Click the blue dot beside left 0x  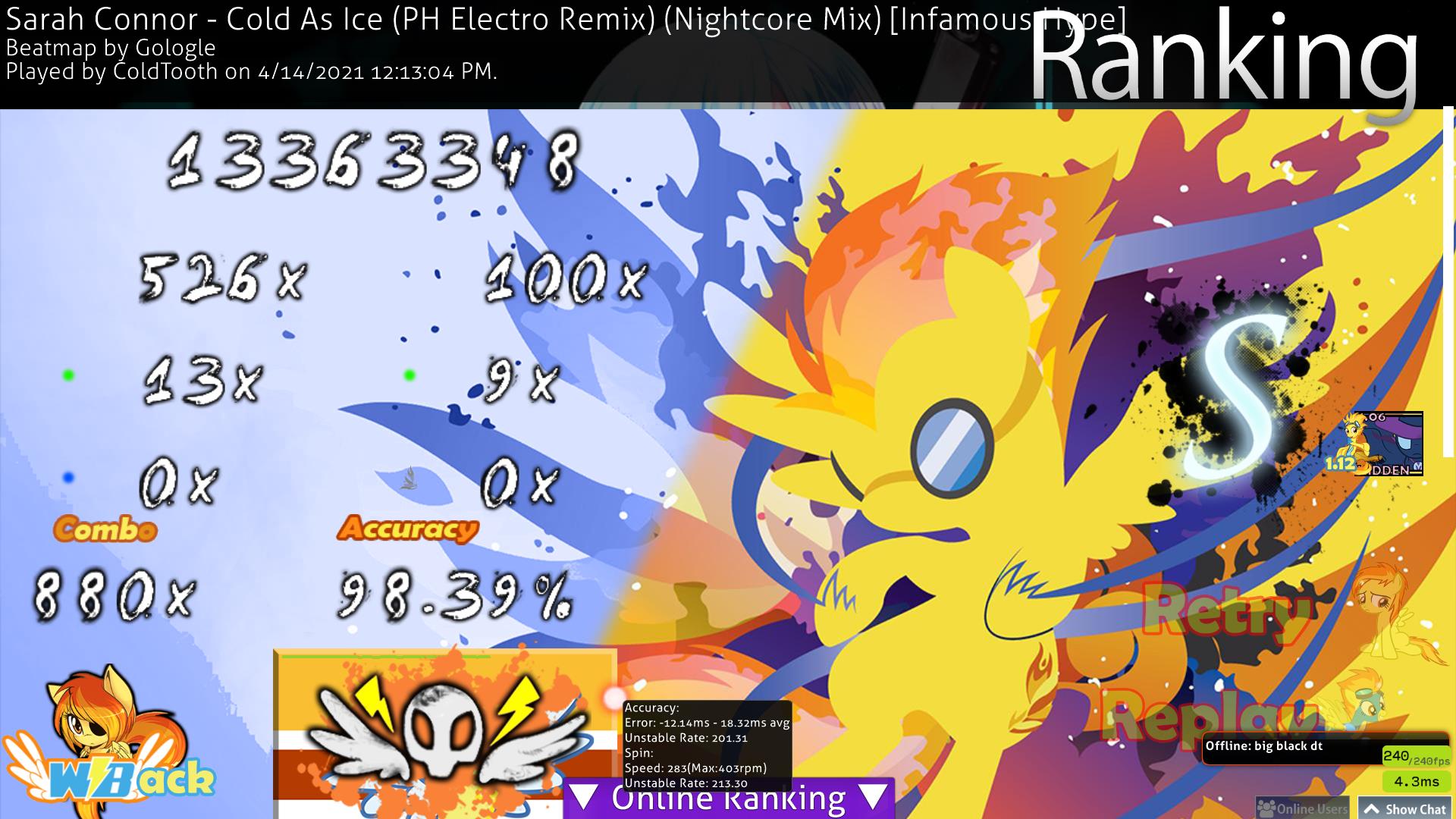[x=68, y=478]
